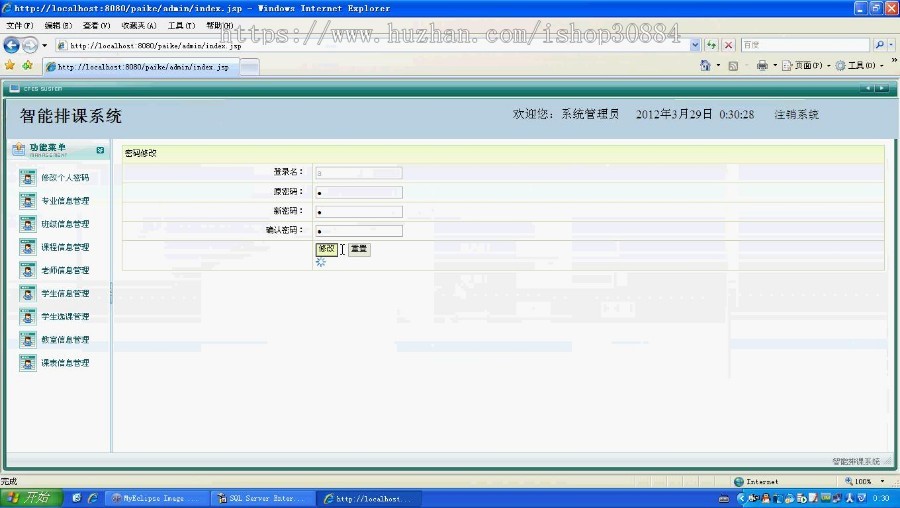
Task: Click the Refresh icon beside the address bar
Action: click(711, 45)
